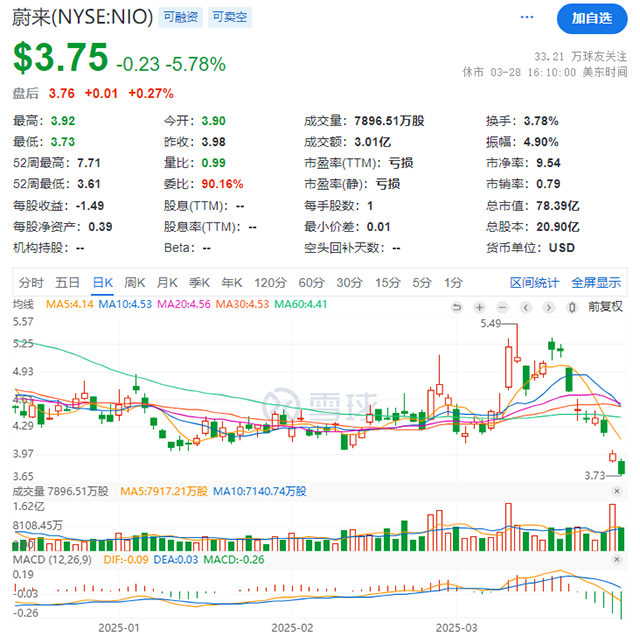Click the 加自选 button
640x636 pixels.
click(591, 18)
